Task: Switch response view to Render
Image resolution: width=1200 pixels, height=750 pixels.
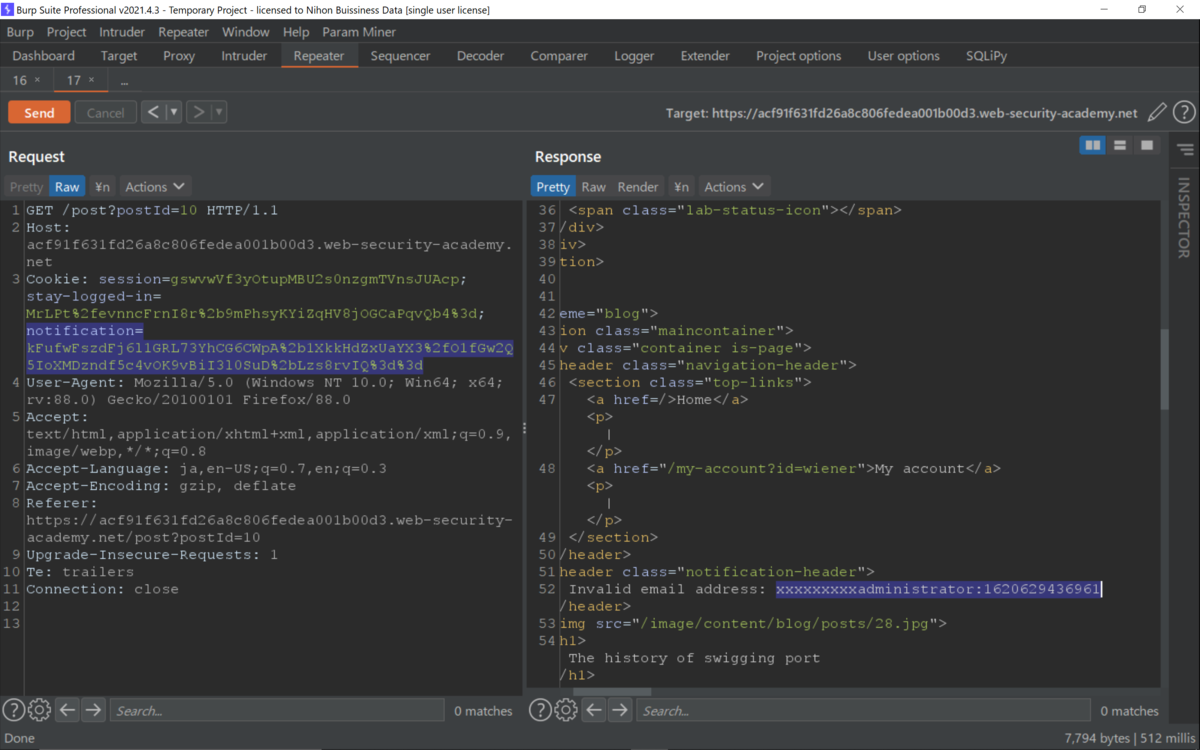Action: [638, 186]
